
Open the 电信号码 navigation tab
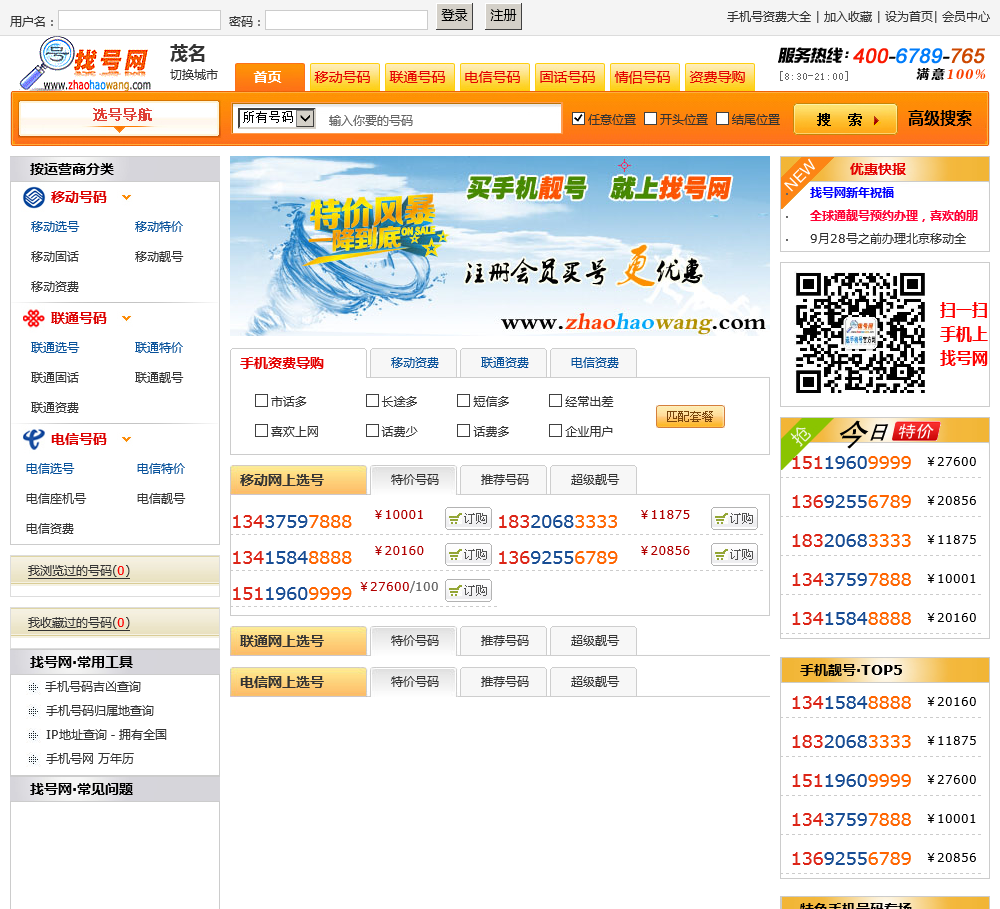(x=494, y=77)
